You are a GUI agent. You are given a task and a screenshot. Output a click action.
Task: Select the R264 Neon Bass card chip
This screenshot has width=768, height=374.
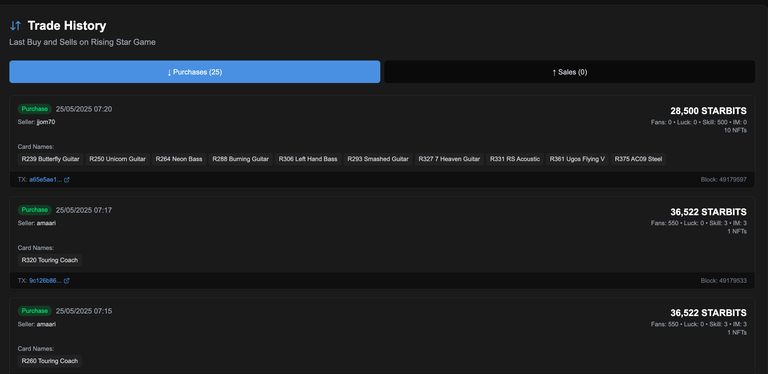tap(179, 159)
